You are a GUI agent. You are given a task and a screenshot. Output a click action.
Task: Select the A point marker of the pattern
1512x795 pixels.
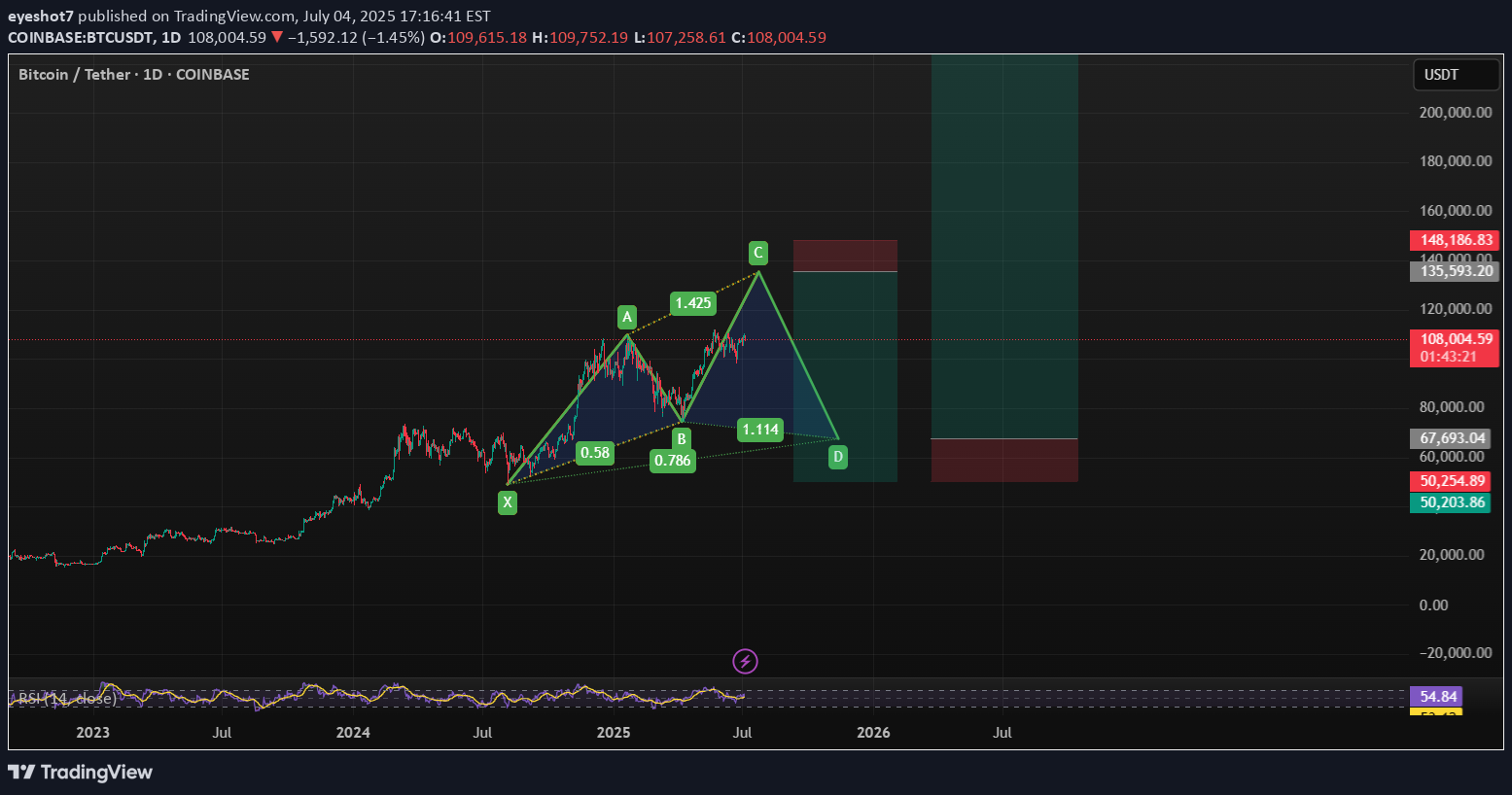coord(627,317)
